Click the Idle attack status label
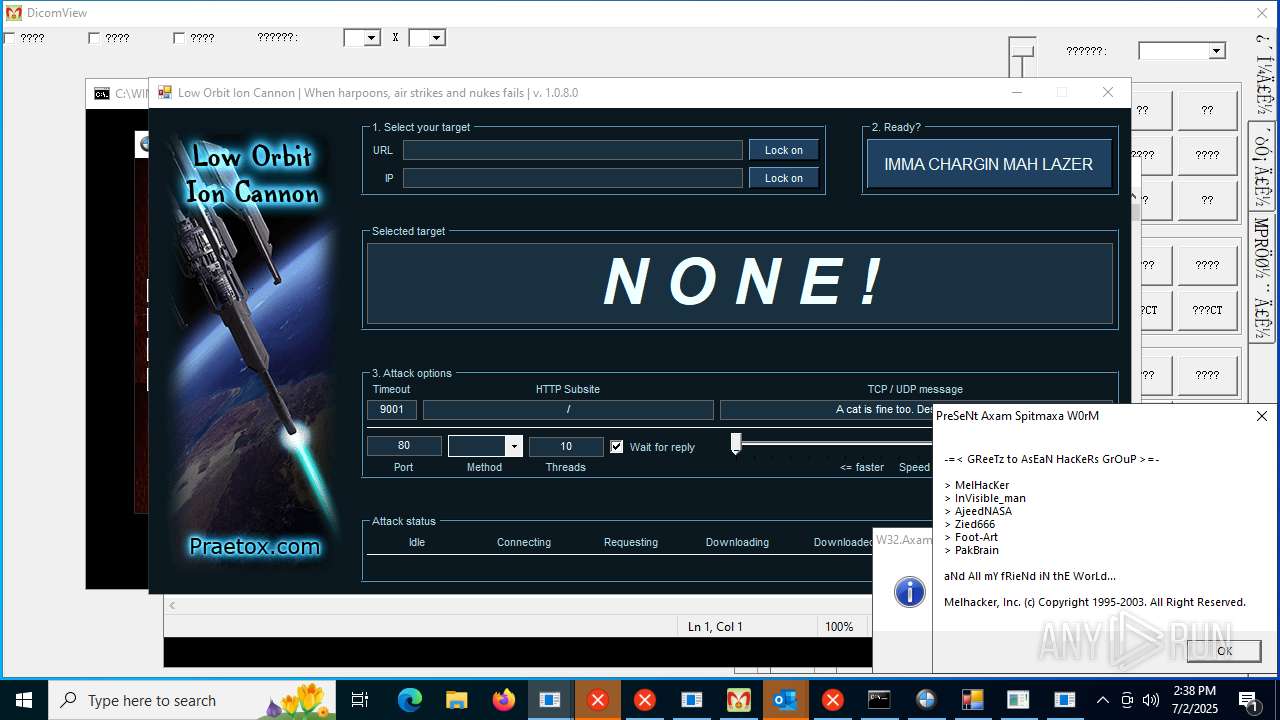This screenshot has height=720, width=1280. pyautogui.click(x=417, y=542)
